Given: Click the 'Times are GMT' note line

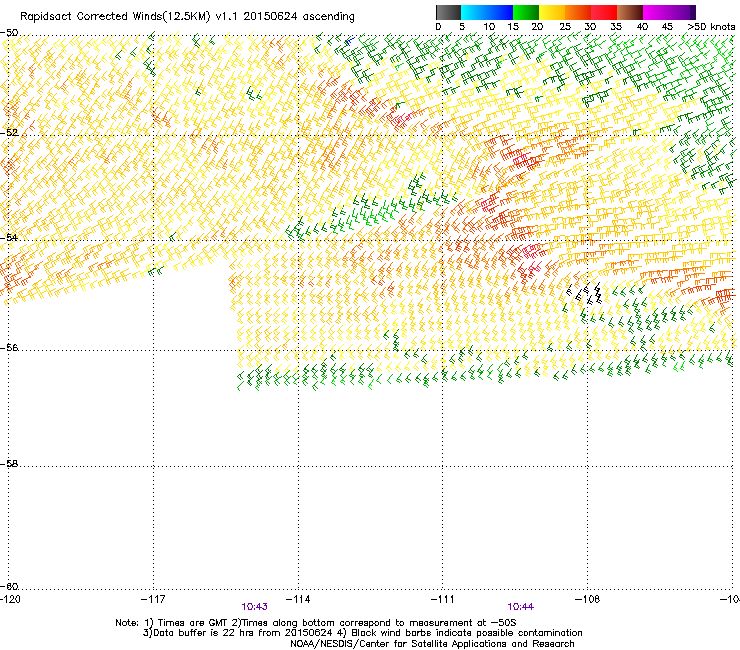Looking at the screenshot, I should (316, 623).
